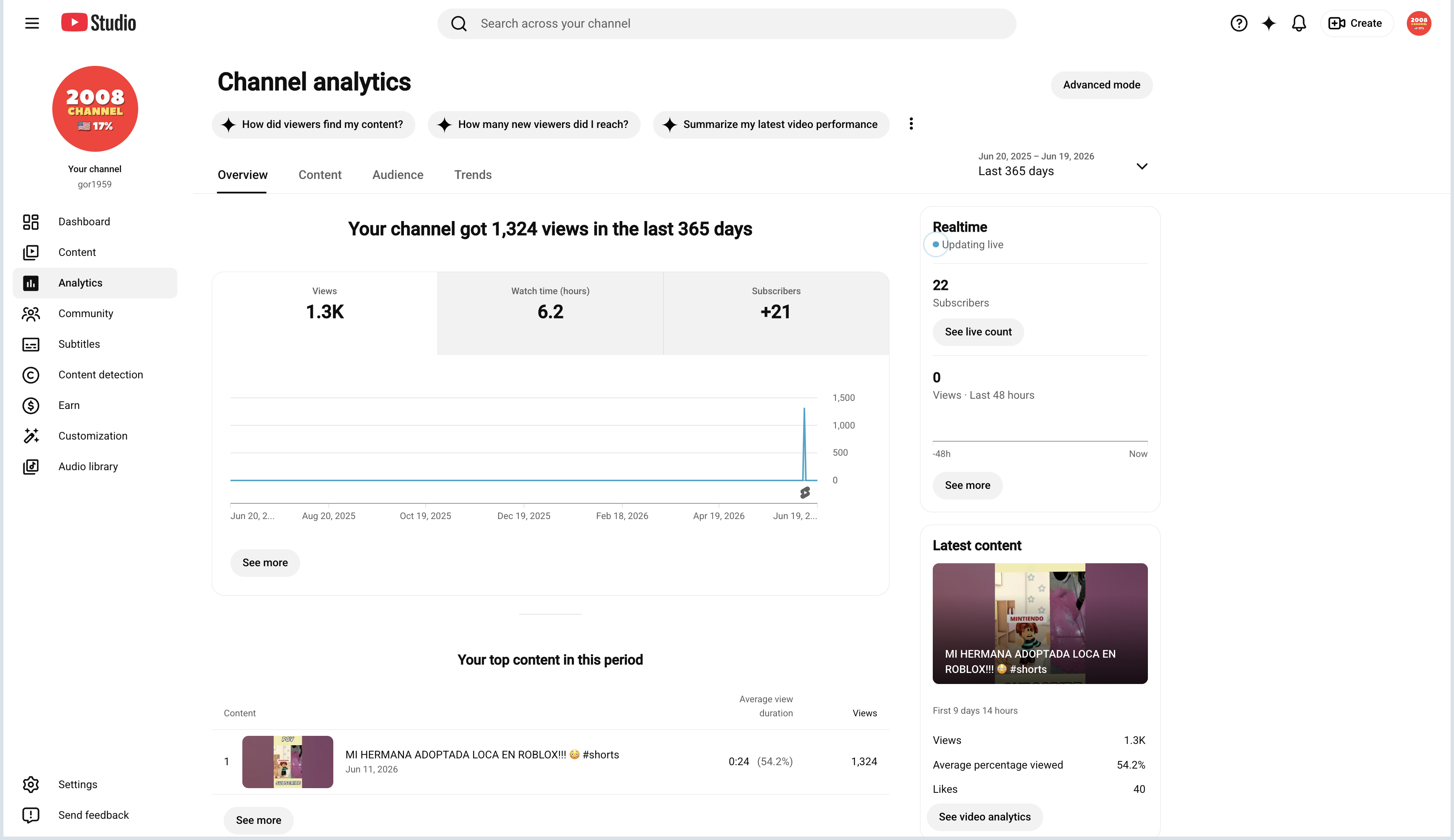Open the hamburger navigation menu
Screen dimensions: 1454x840
pyautogui.click(x=32, y=23)
